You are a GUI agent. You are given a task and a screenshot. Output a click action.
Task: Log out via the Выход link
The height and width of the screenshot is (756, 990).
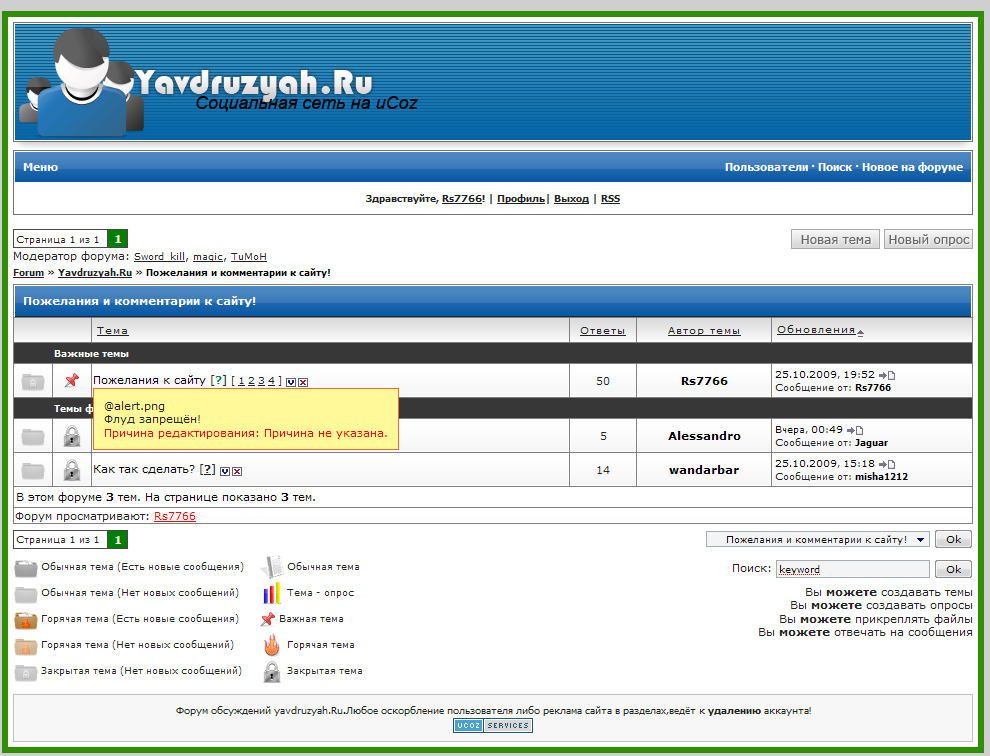[x=571, y=198]
